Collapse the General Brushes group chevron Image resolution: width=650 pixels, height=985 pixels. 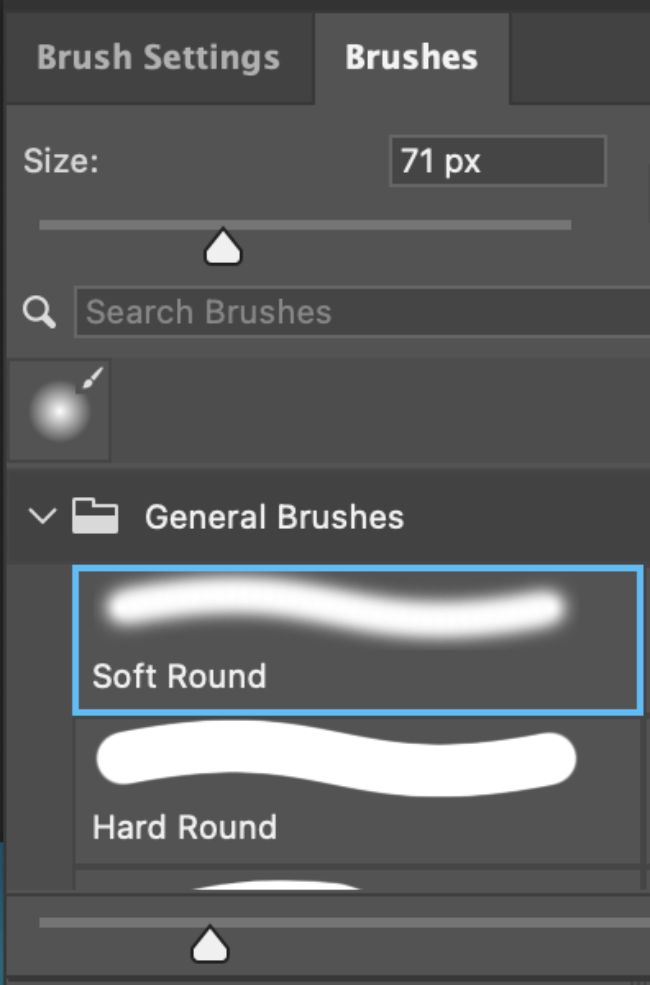40,517
